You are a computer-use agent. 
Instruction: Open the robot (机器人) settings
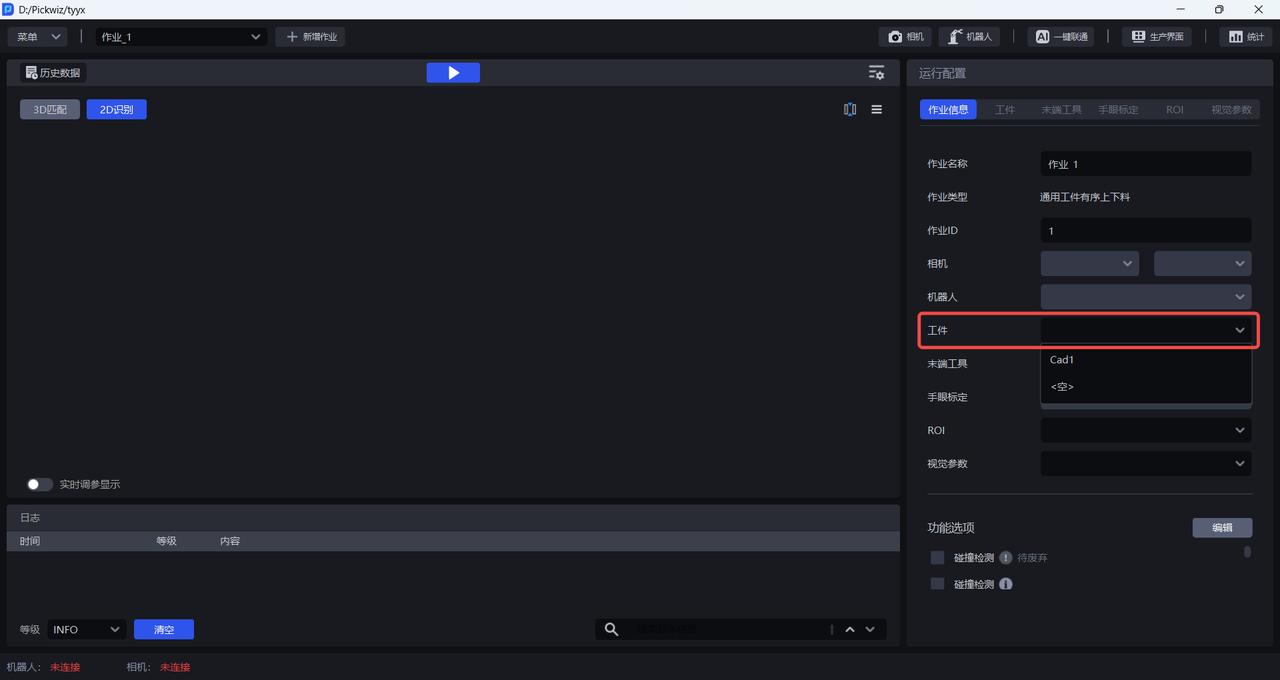pos(969,37)
